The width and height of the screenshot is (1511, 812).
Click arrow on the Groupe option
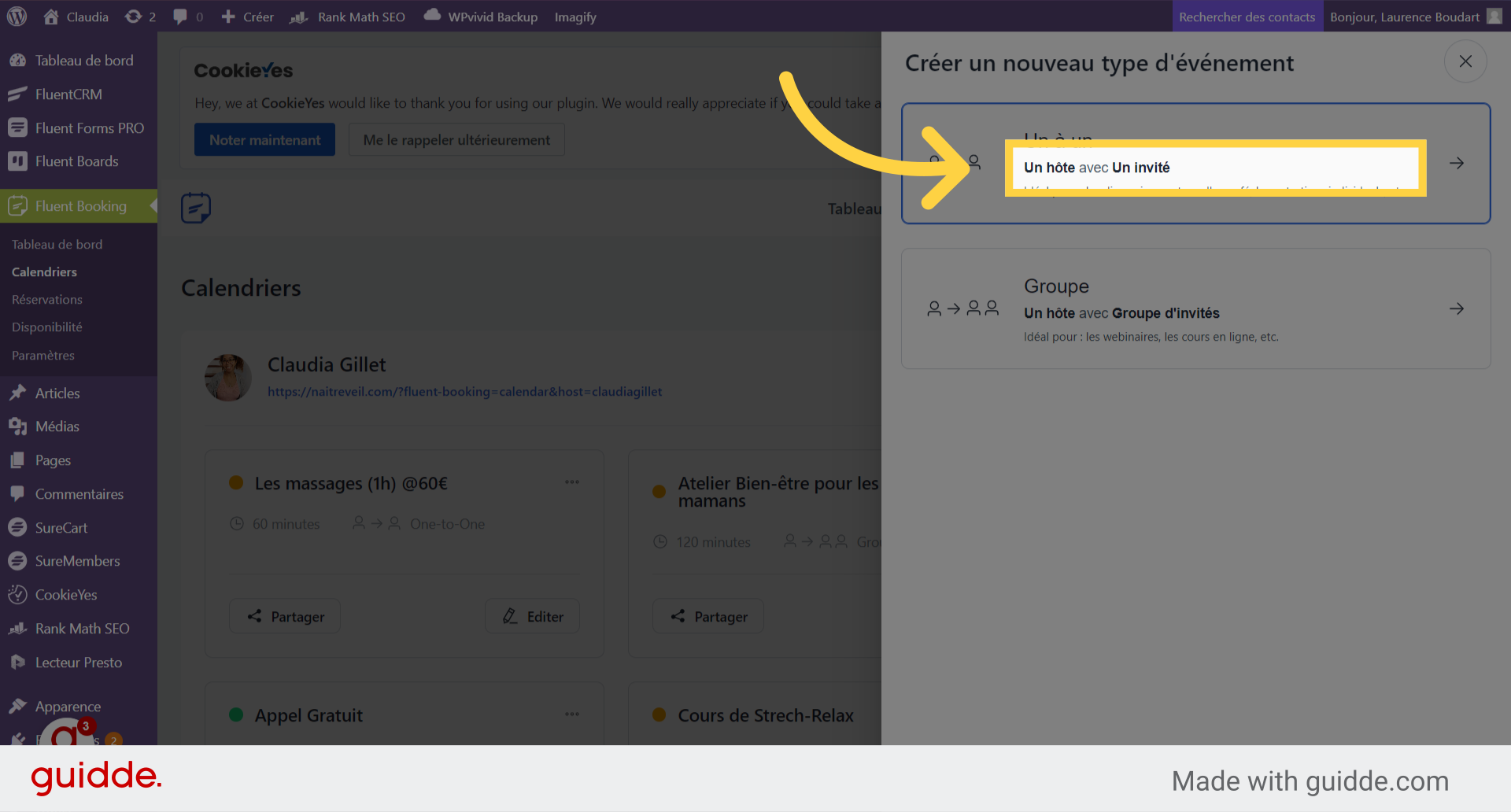[x=1457, y=308]
